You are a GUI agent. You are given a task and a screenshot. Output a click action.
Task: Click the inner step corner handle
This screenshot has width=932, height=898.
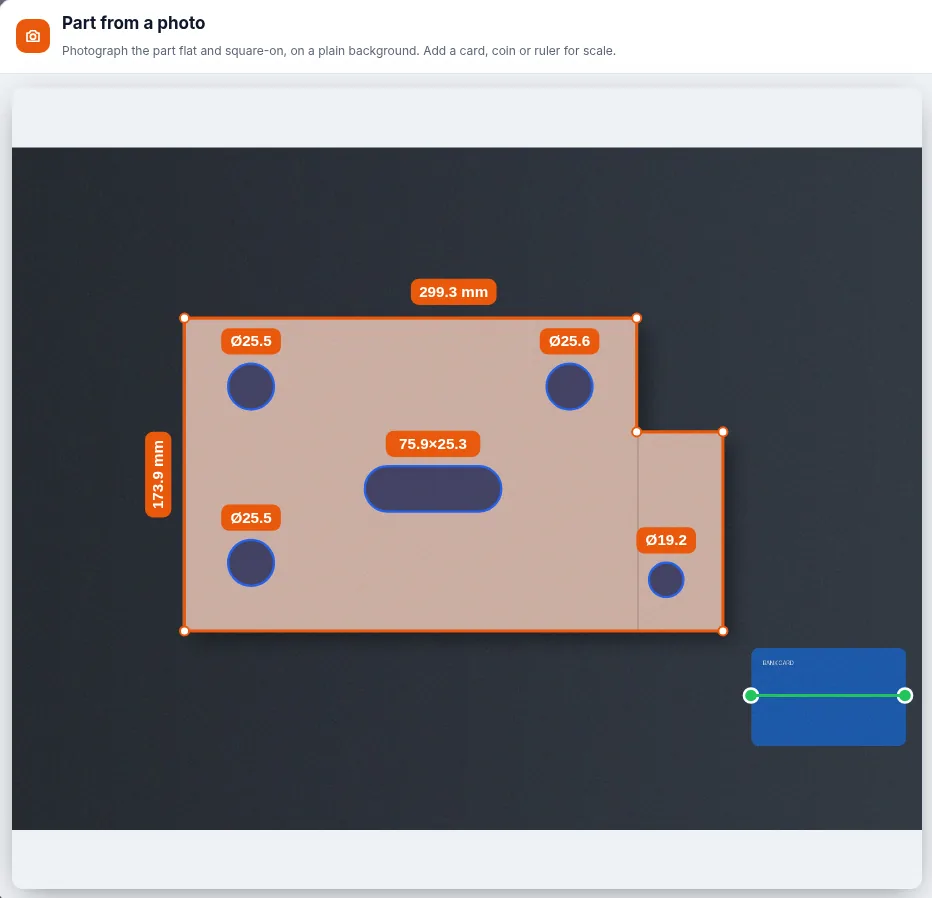[637, 432]
